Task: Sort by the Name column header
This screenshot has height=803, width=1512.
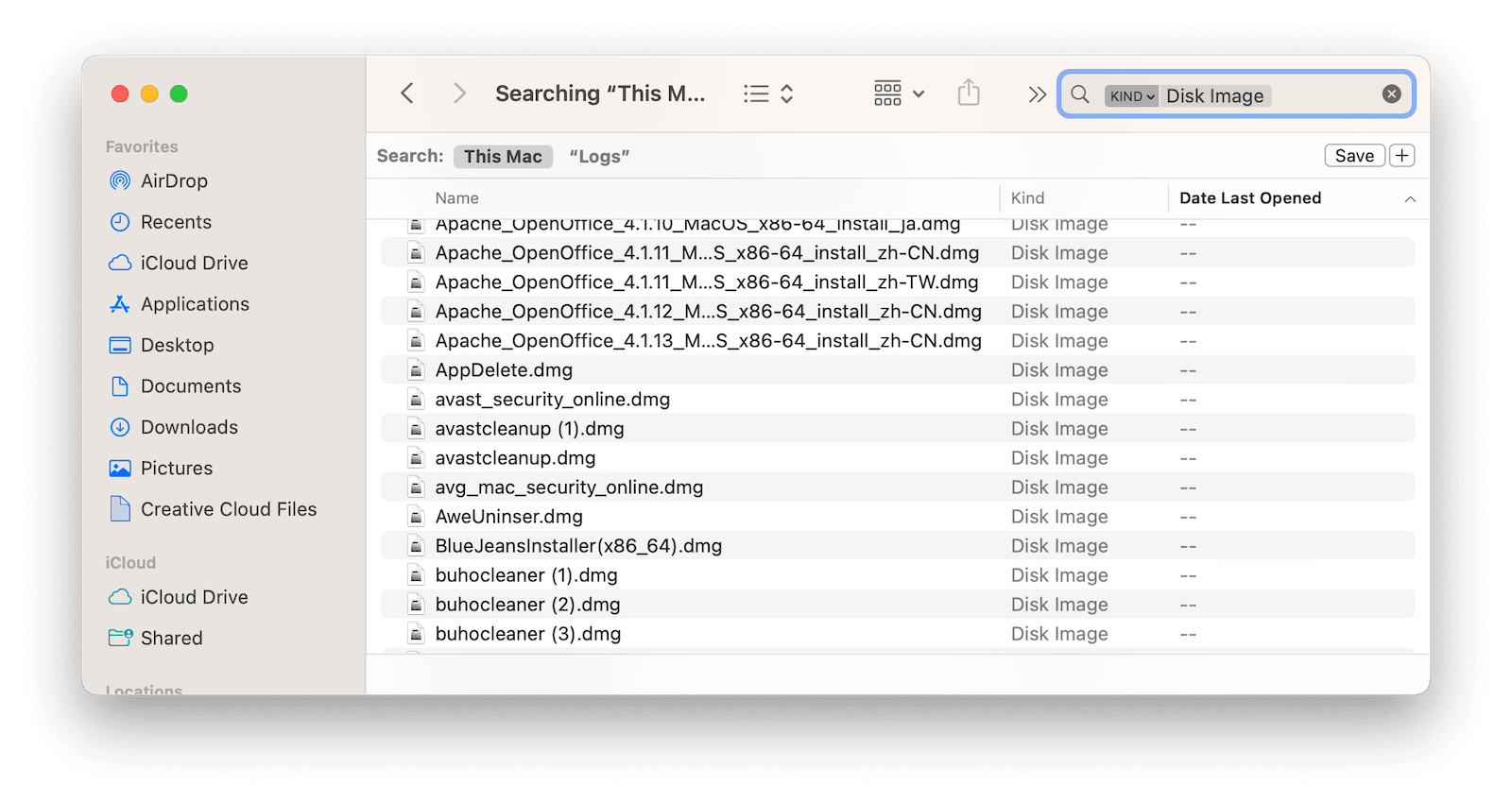Action: 457,198
